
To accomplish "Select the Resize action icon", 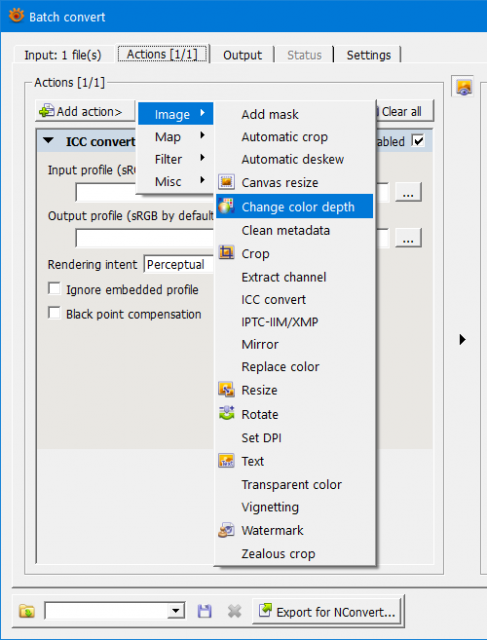I will [226, 389].
